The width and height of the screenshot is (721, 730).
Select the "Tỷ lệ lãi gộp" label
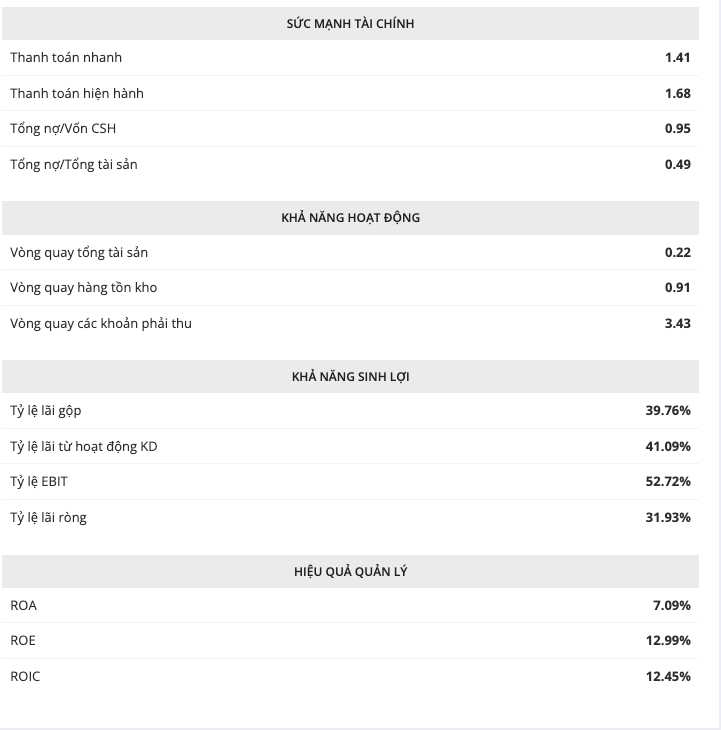tap(46, 411)
